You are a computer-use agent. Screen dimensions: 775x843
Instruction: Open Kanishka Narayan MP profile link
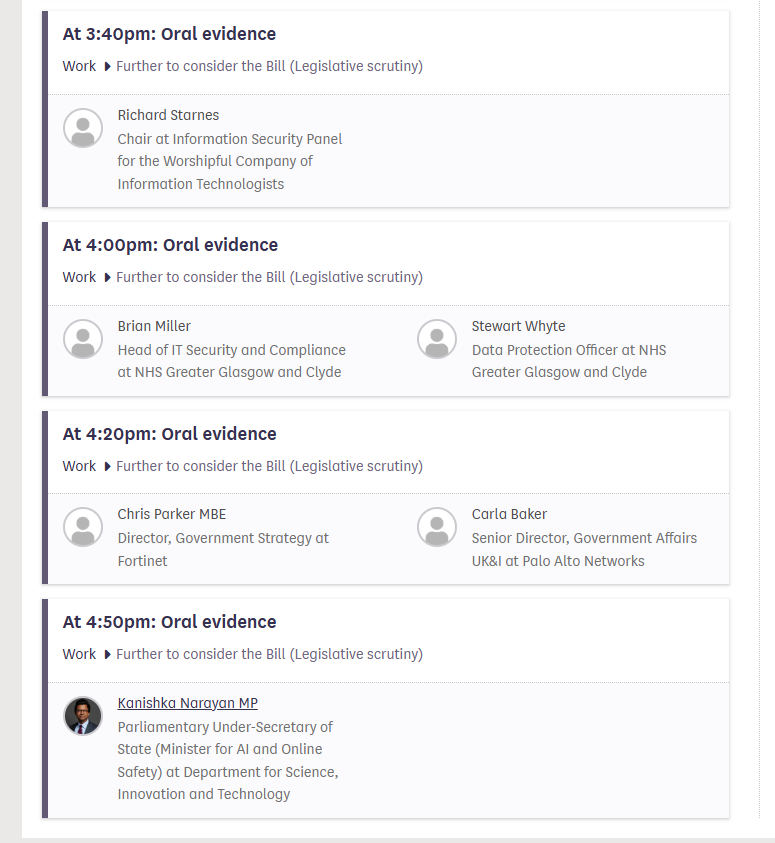click(187, 703)
